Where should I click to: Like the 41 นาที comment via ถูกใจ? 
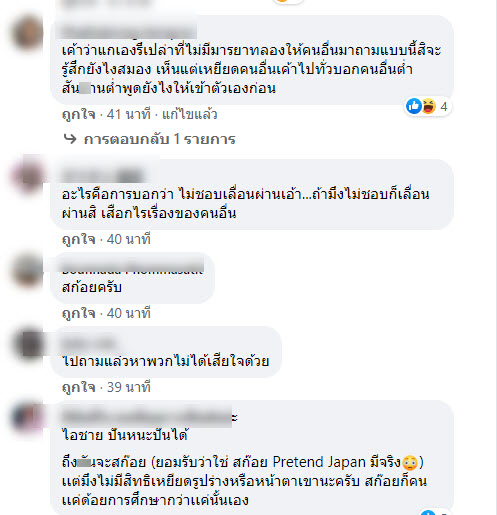click(x=79, y=114)
